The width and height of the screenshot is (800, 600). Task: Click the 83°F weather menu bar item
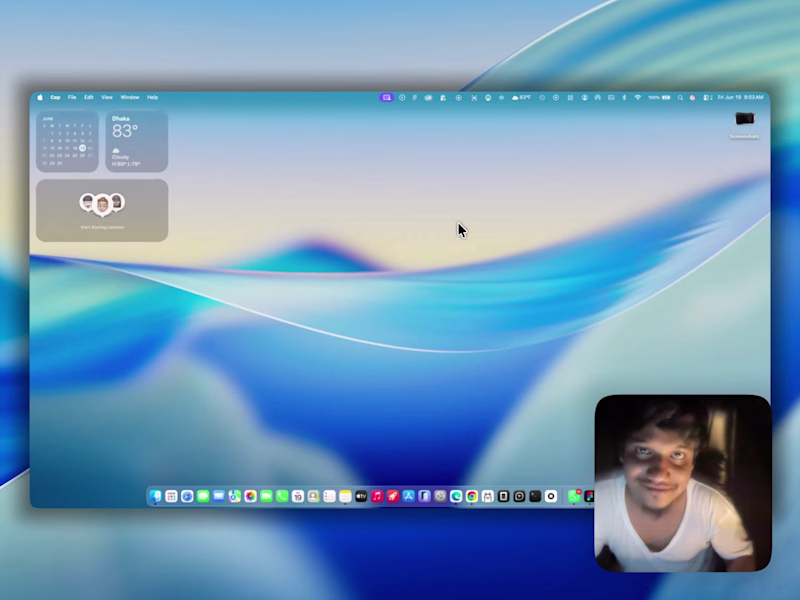[521, 97]
